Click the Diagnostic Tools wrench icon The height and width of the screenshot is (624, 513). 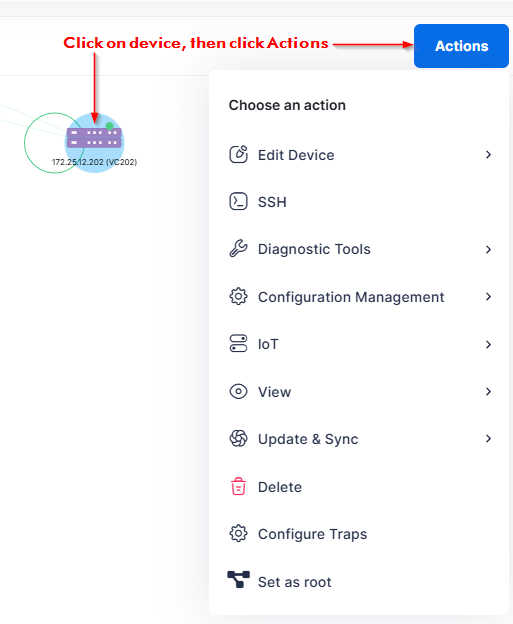point(238,249)
